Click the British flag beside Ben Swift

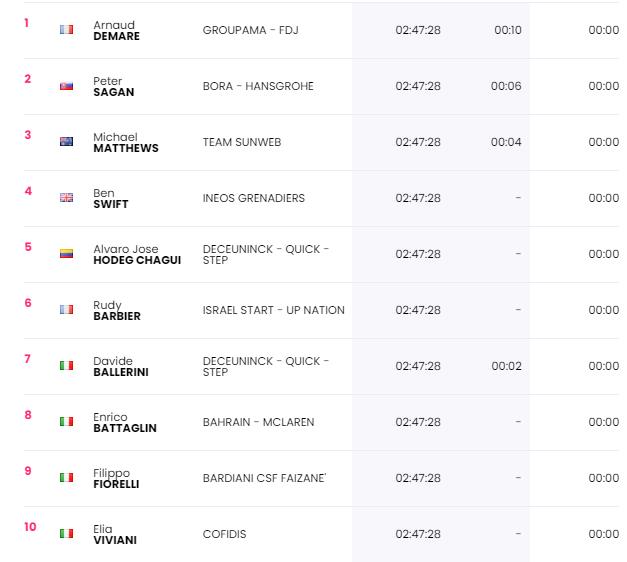(66, 198)
